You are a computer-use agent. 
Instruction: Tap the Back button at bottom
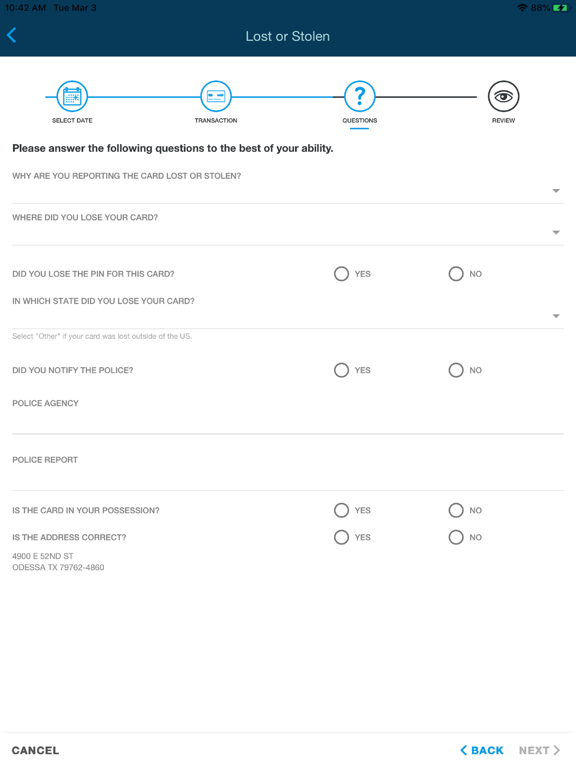pos(482,750)
